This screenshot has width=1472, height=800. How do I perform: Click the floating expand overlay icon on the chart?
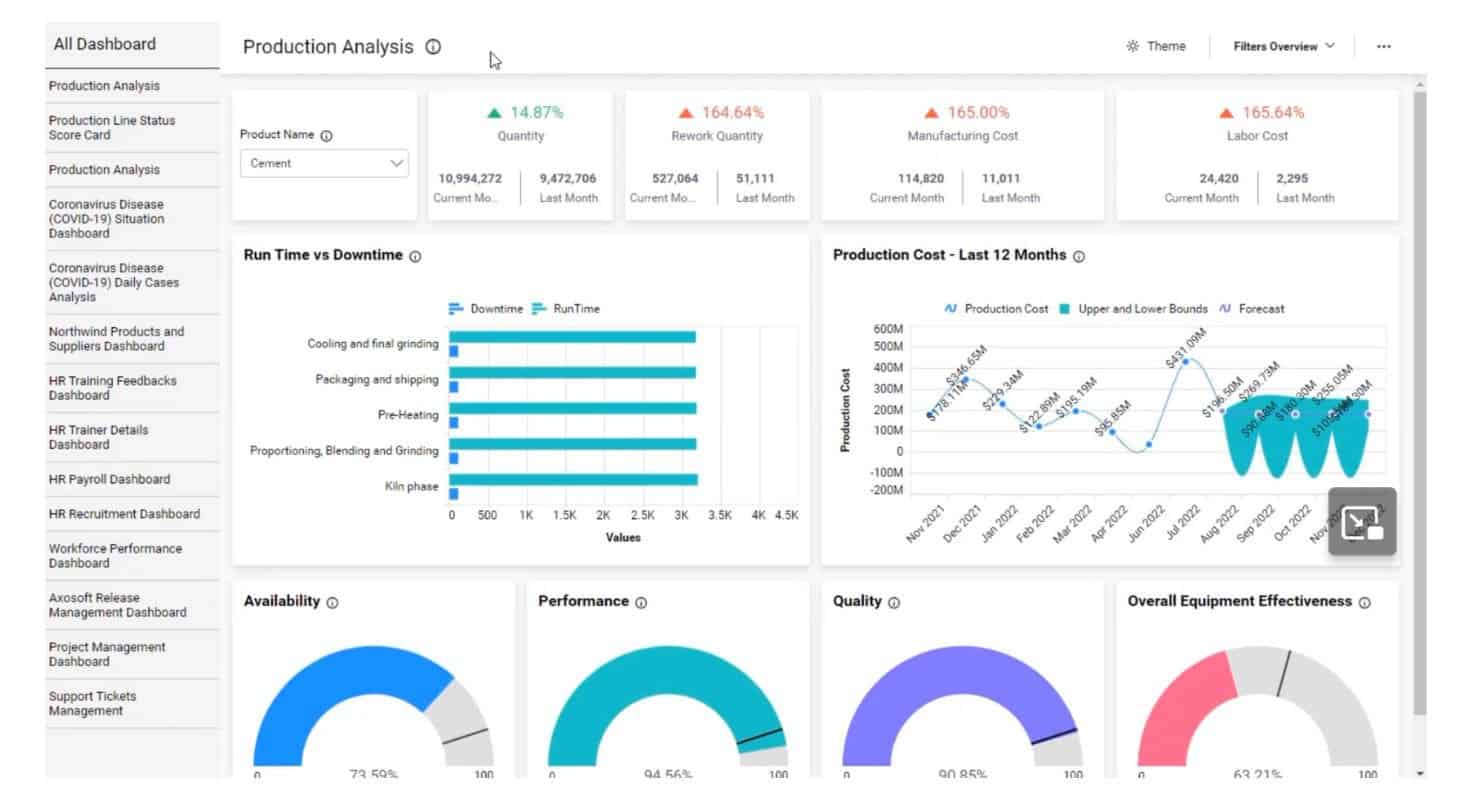[1362, 520]
